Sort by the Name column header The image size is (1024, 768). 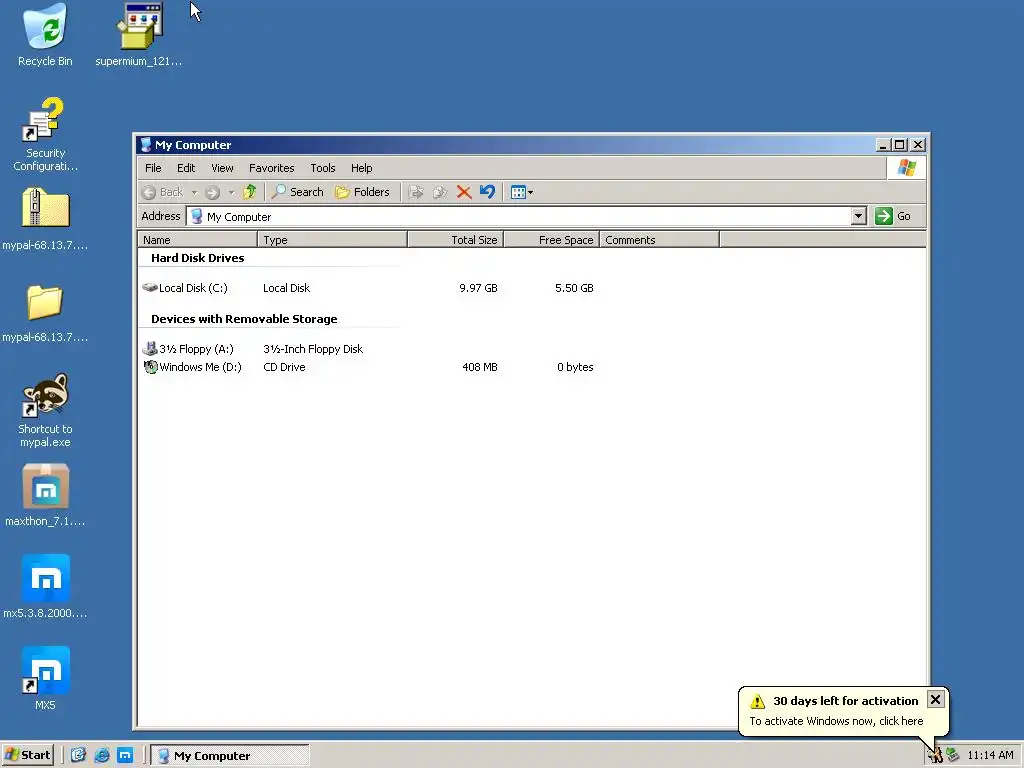(x=197, y=240)
